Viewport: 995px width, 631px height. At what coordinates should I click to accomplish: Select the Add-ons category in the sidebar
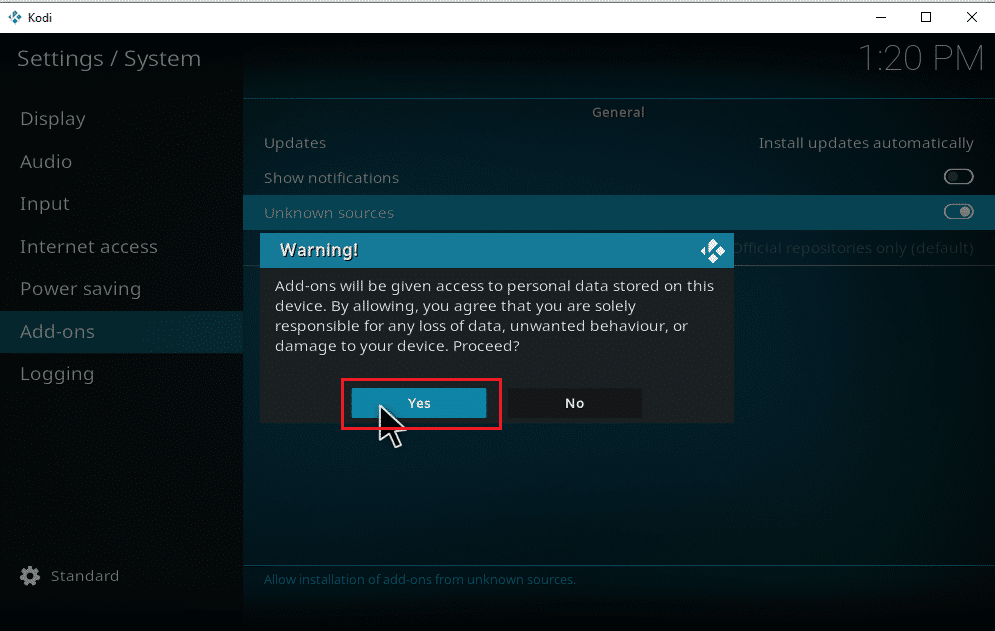(57, 331)
